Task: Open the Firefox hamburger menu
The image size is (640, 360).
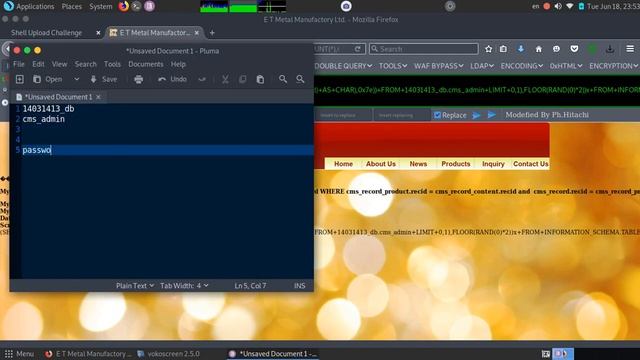Action: pos(630,49)
